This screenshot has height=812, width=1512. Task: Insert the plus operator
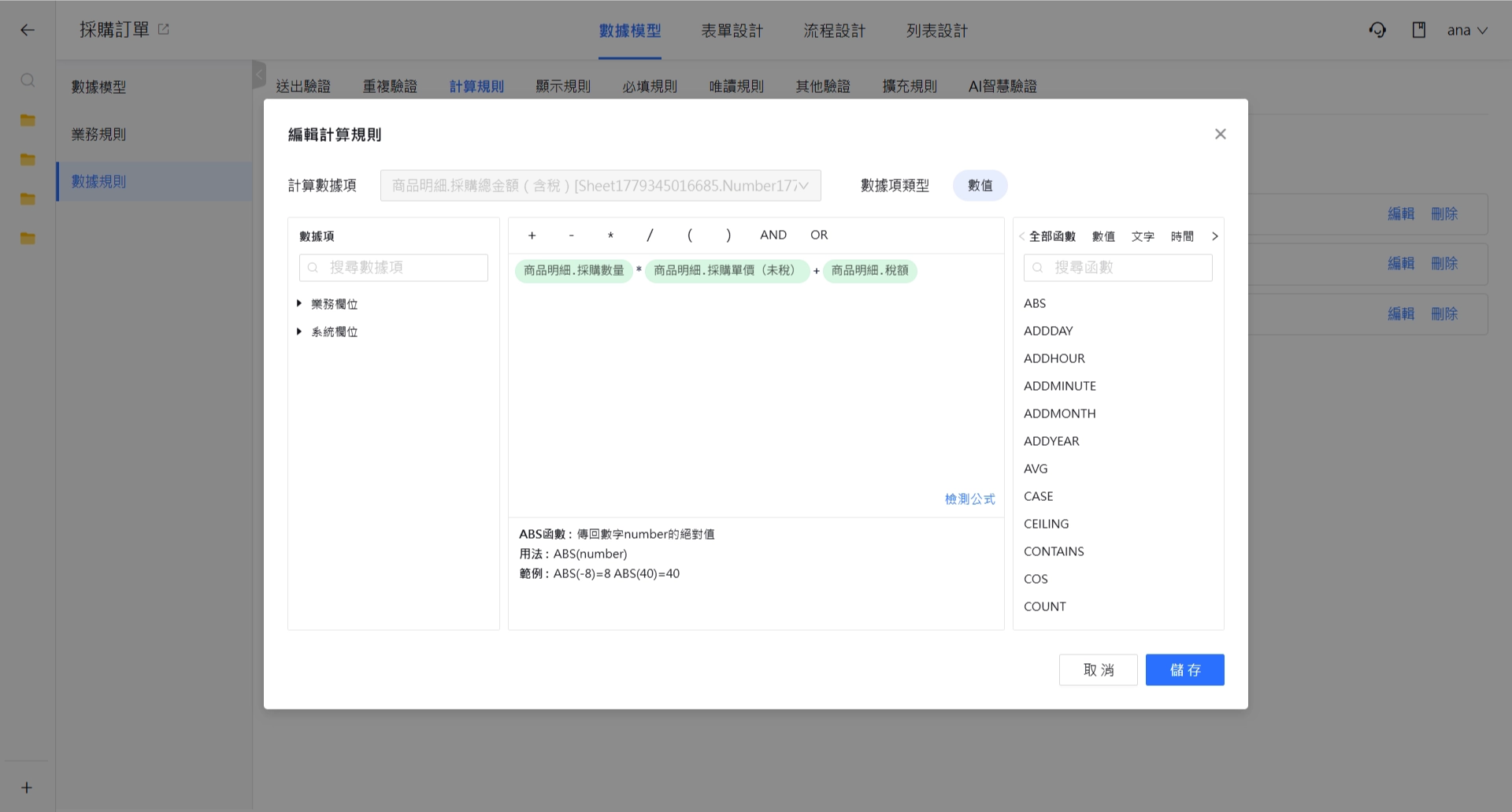pos(532,235)
